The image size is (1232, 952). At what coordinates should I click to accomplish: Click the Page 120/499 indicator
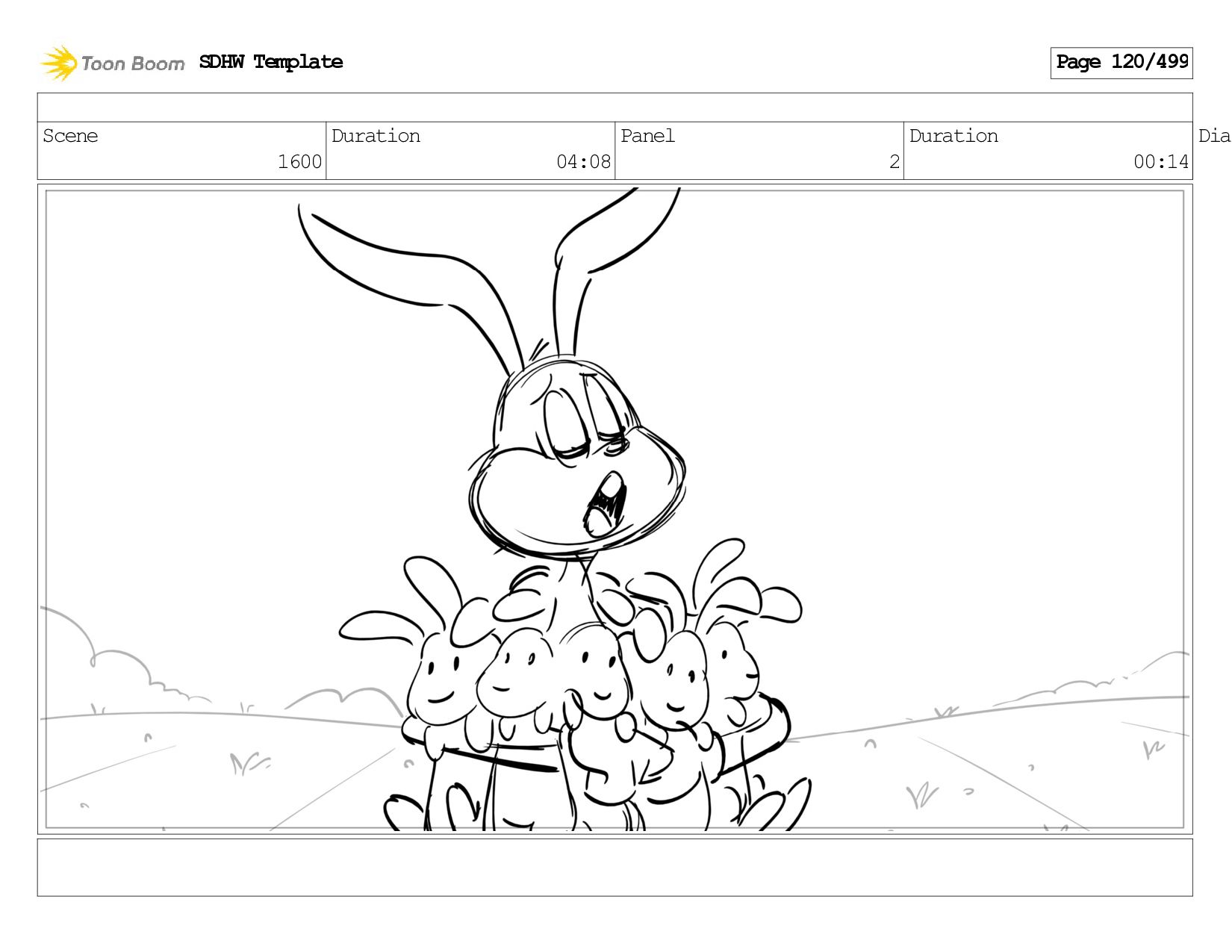point(1121,63)
